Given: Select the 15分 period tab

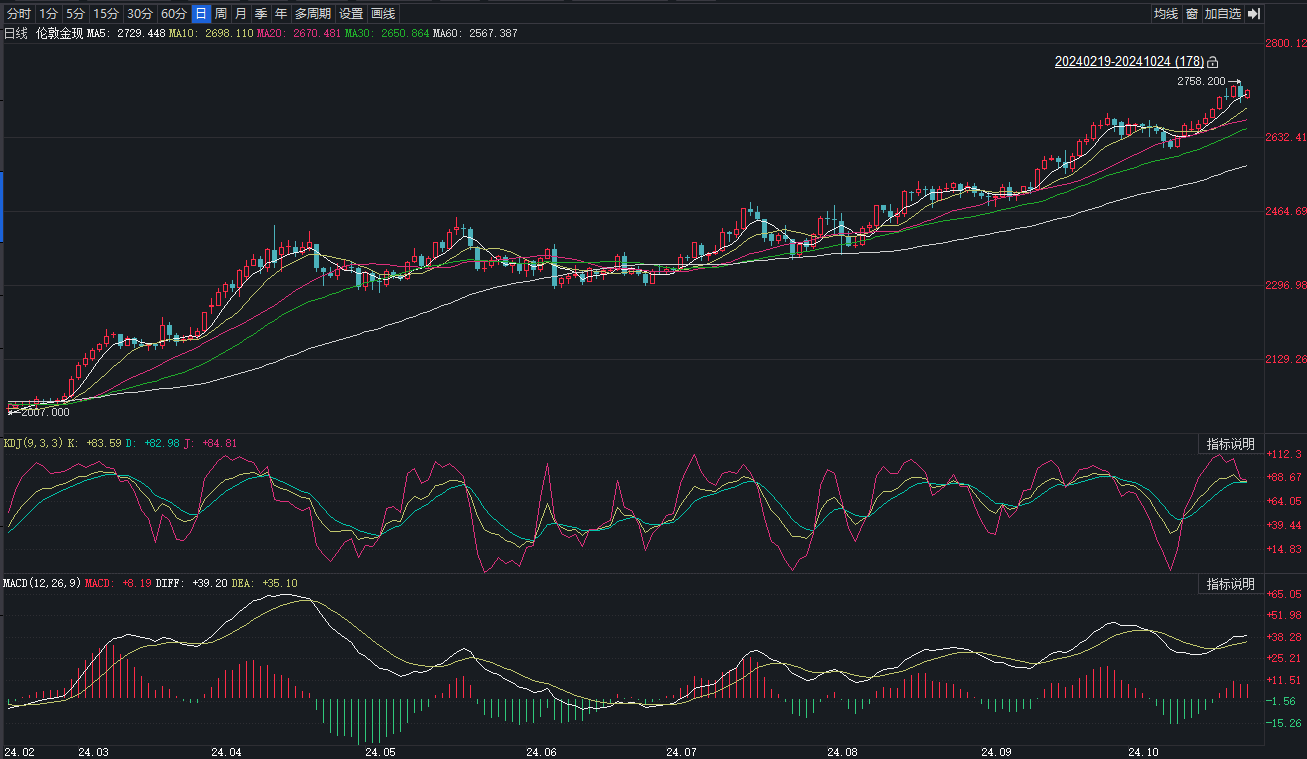Looking at the screenshot, I should click(105, 14).
